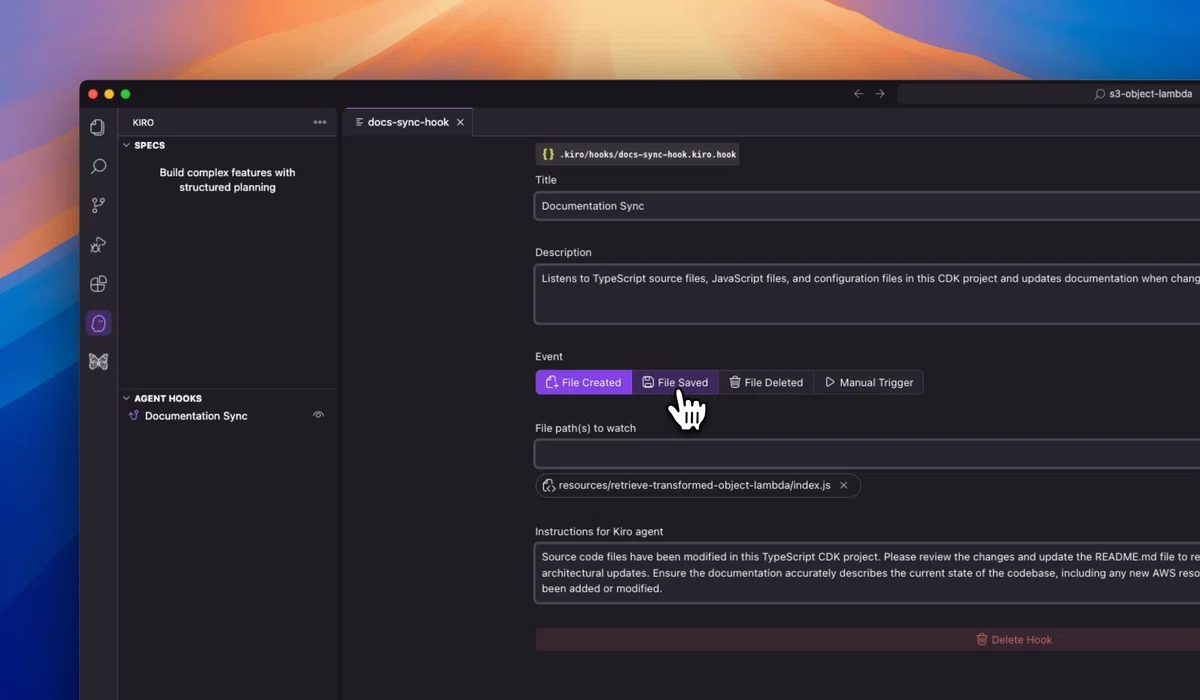Open Run and Debug icon
This screenshot has width=1200, height=700.
[x=98, y=244]
